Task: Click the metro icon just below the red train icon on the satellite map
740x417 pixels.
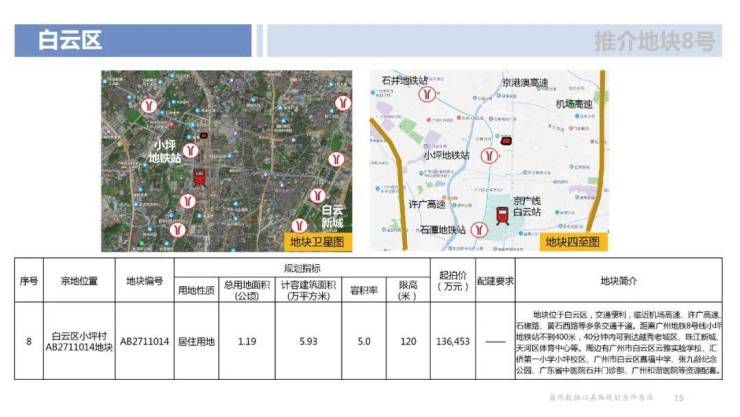Action: point(187,201)
